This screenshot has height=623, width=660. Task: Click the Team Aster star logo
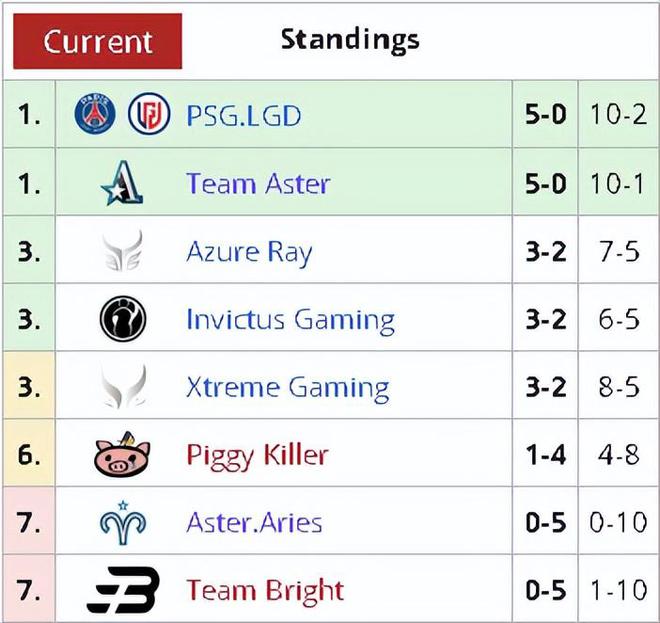click(x=122, y=182)
